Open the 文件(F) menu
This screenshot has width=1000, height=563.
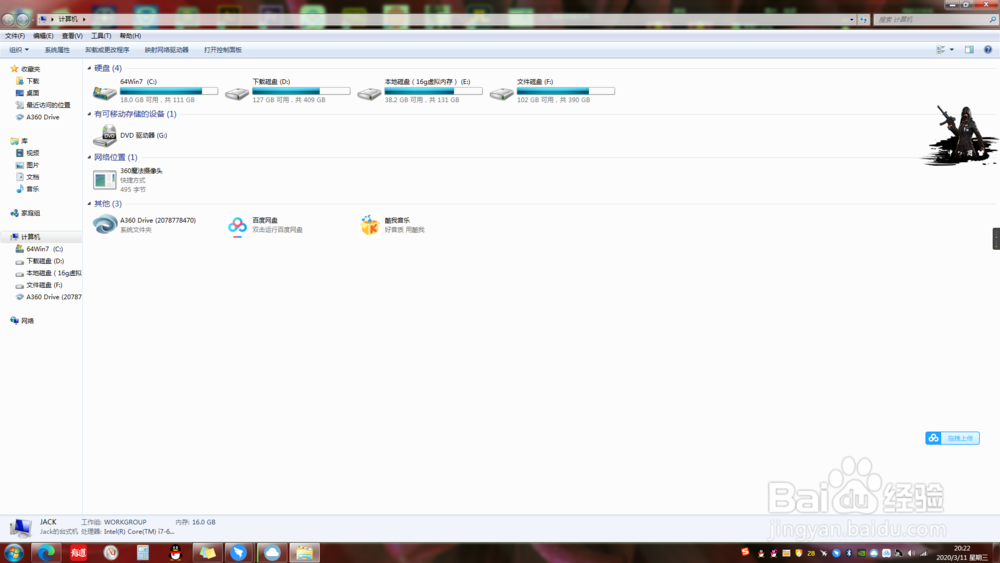(15, 36)
